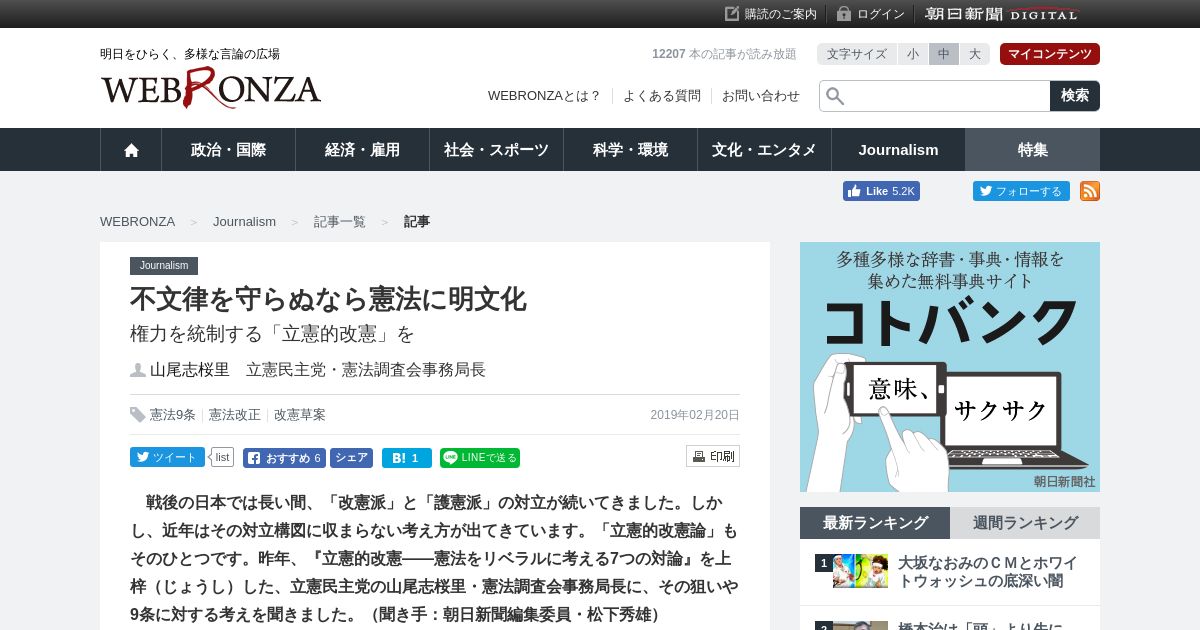Screen dimensions: 1200x630
Task: Open the 憲法改正 tag
Action: tap(235, 414)
